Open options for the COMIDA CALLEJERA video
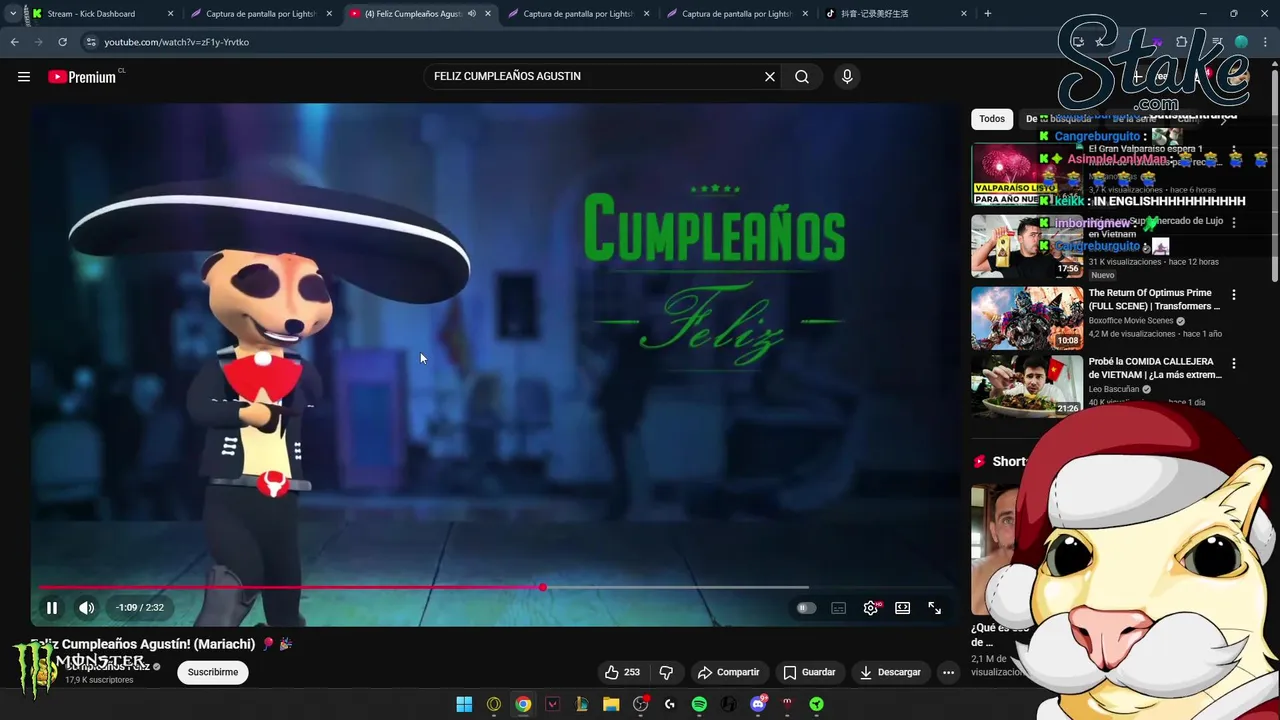The height and width of the screenshot is (720, 1280). pyautogui.click(x=1234, y=364)
